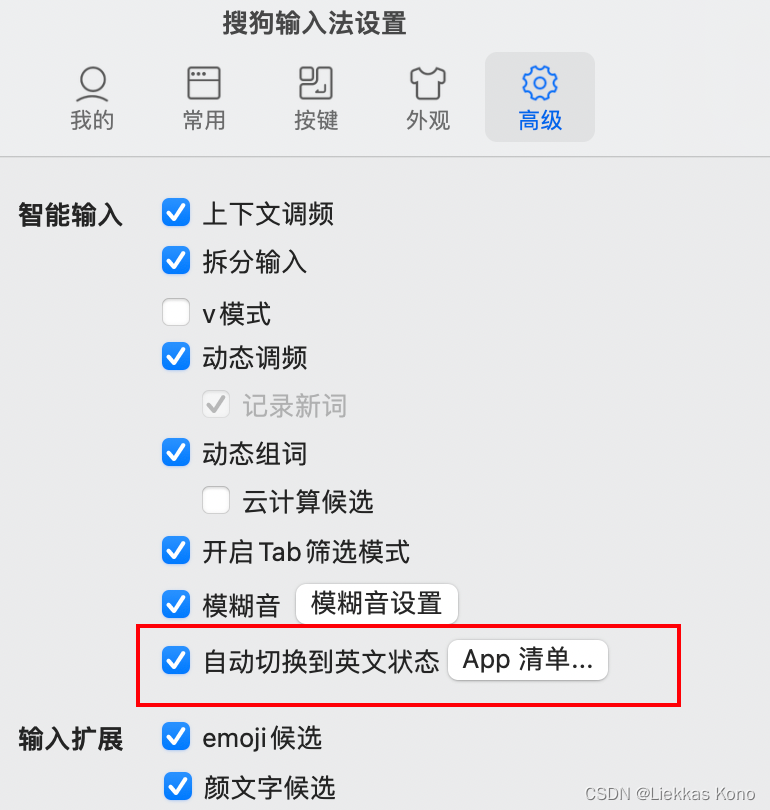Toggle 动态调频 checkbox
Viewport: 770px width, 810px height.
(x=176, y=356)
